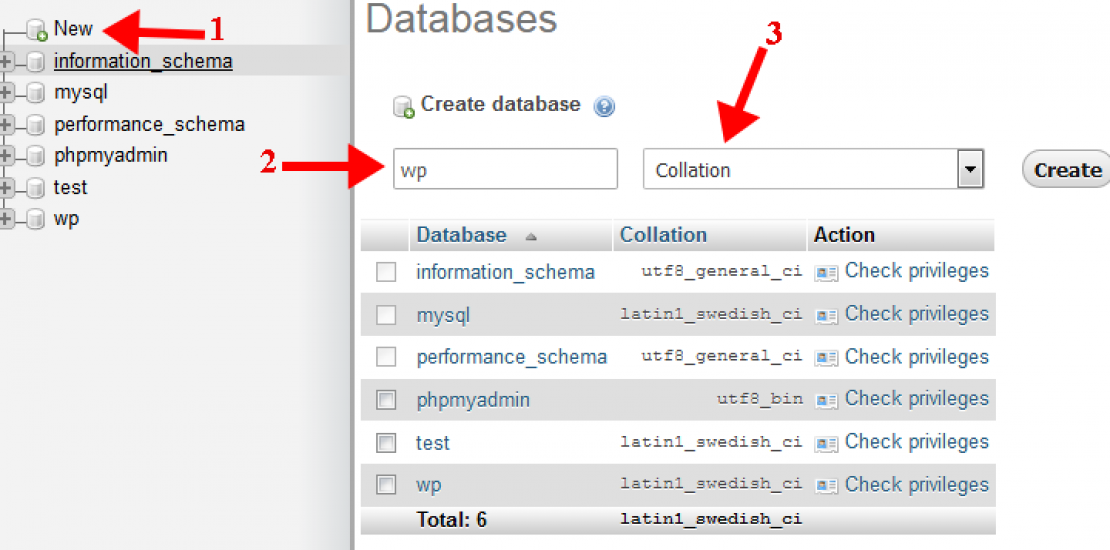Click the Check privileges icon for information_schema
The image size is (1110, 550).
tap(826, 272)
